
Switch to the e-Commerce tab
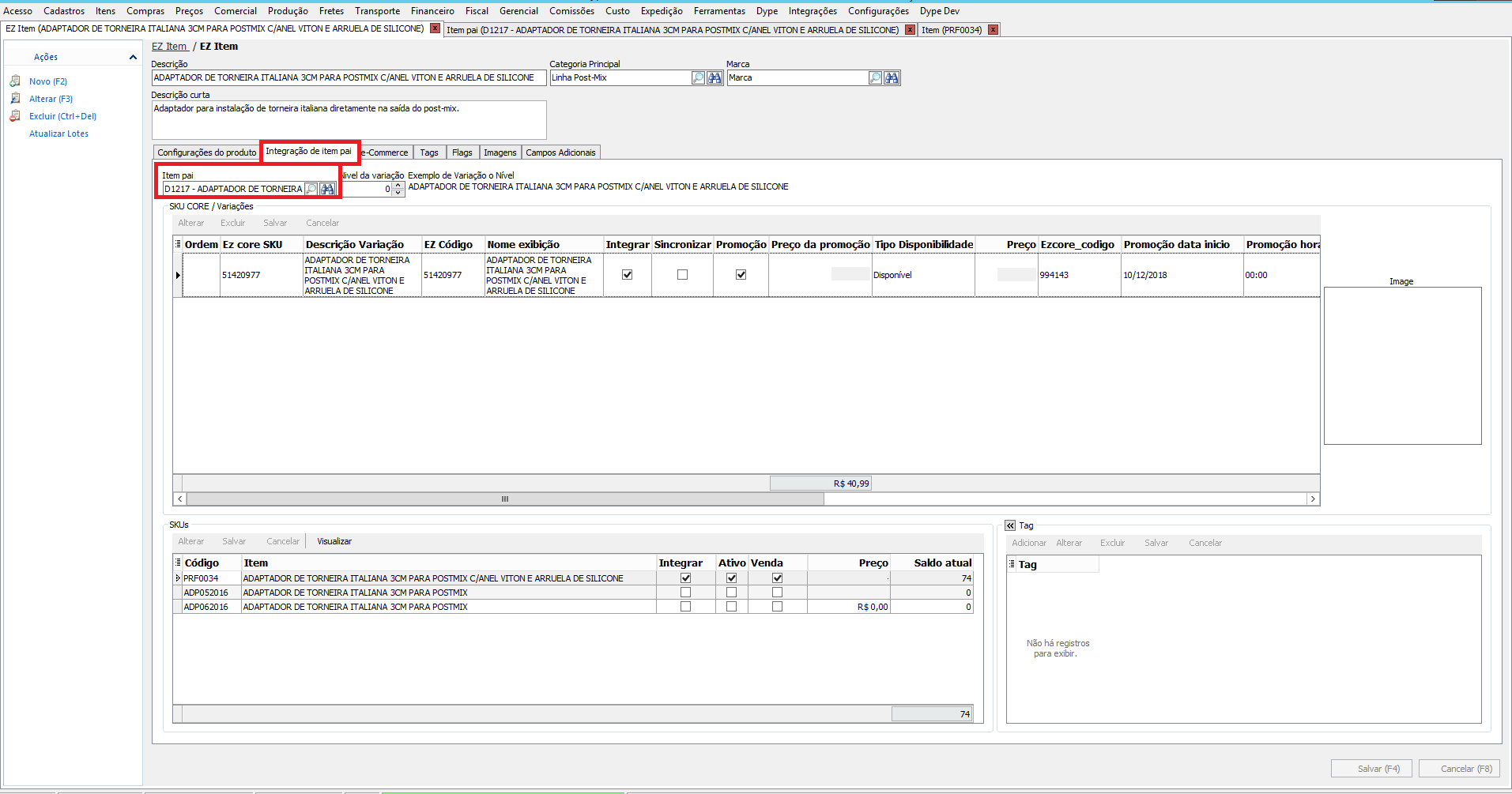tap(386, 152)
